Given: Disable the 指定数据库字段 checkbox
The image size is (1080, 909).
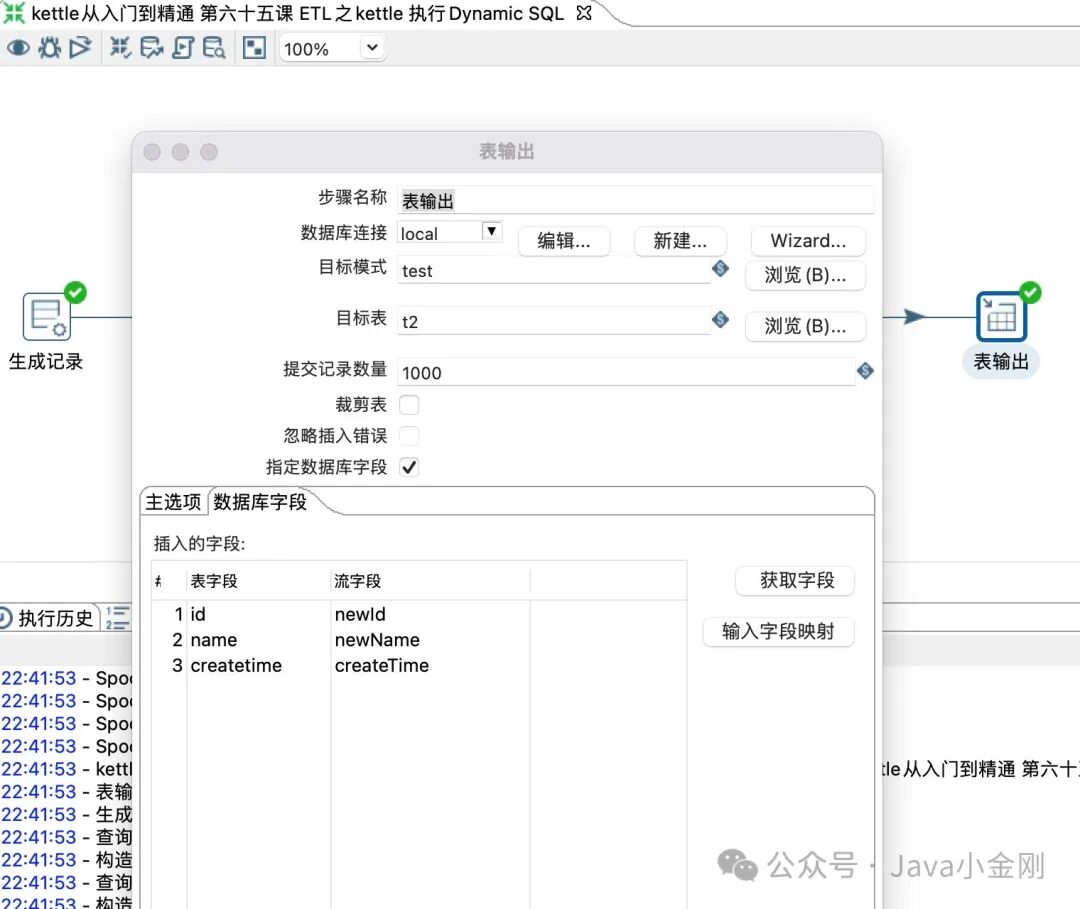Looking at the screenshot, I should [409, 466].
